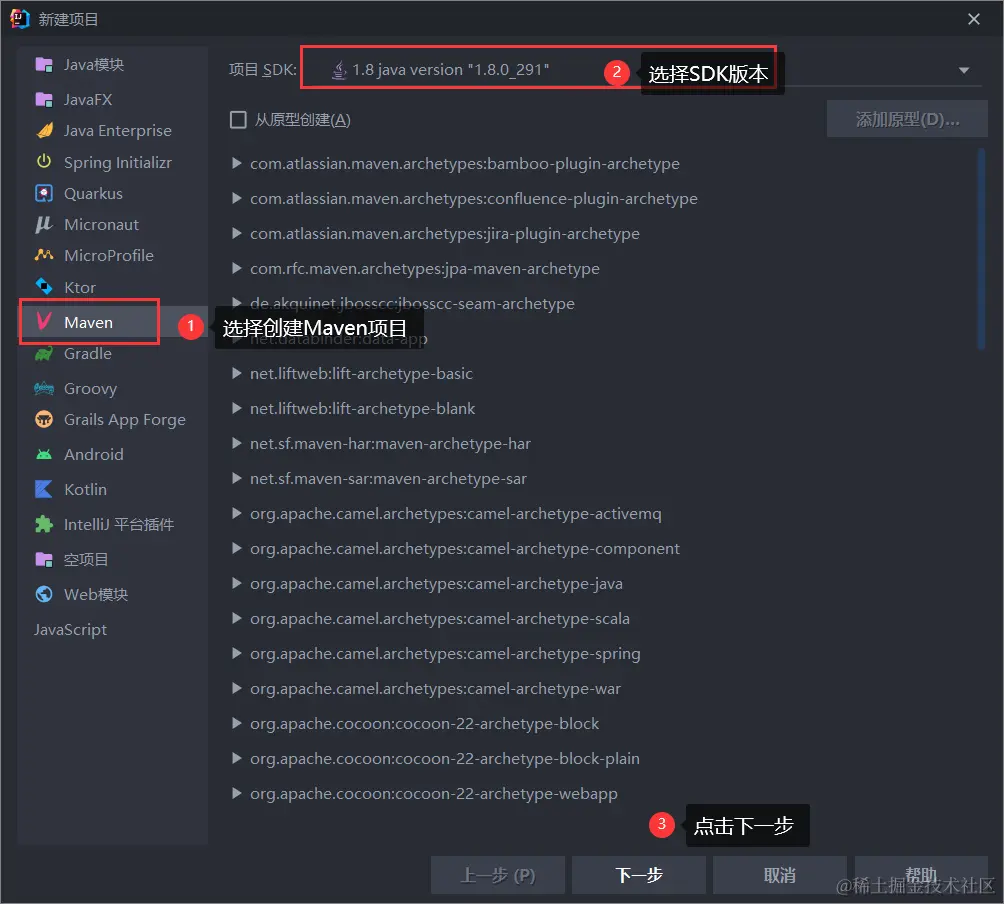Select Gradle project type

(x=113, y=353)
